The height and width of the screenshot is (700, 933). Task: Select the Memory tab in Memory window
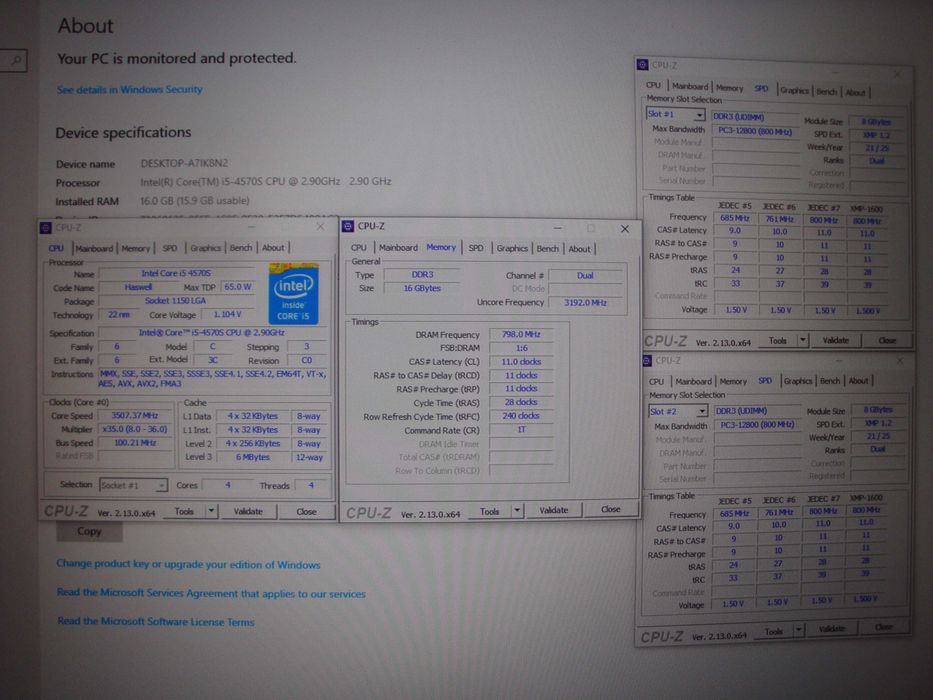pyautogui.click(x=441, y=247)
